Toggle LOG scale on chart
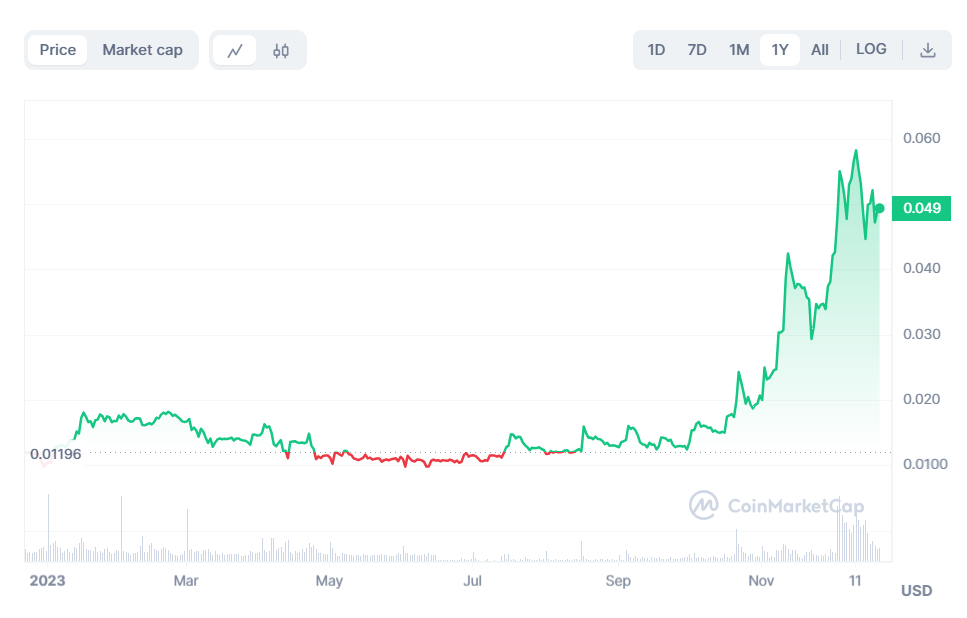The height and width of the screenshot is (618, 967). 871,50
